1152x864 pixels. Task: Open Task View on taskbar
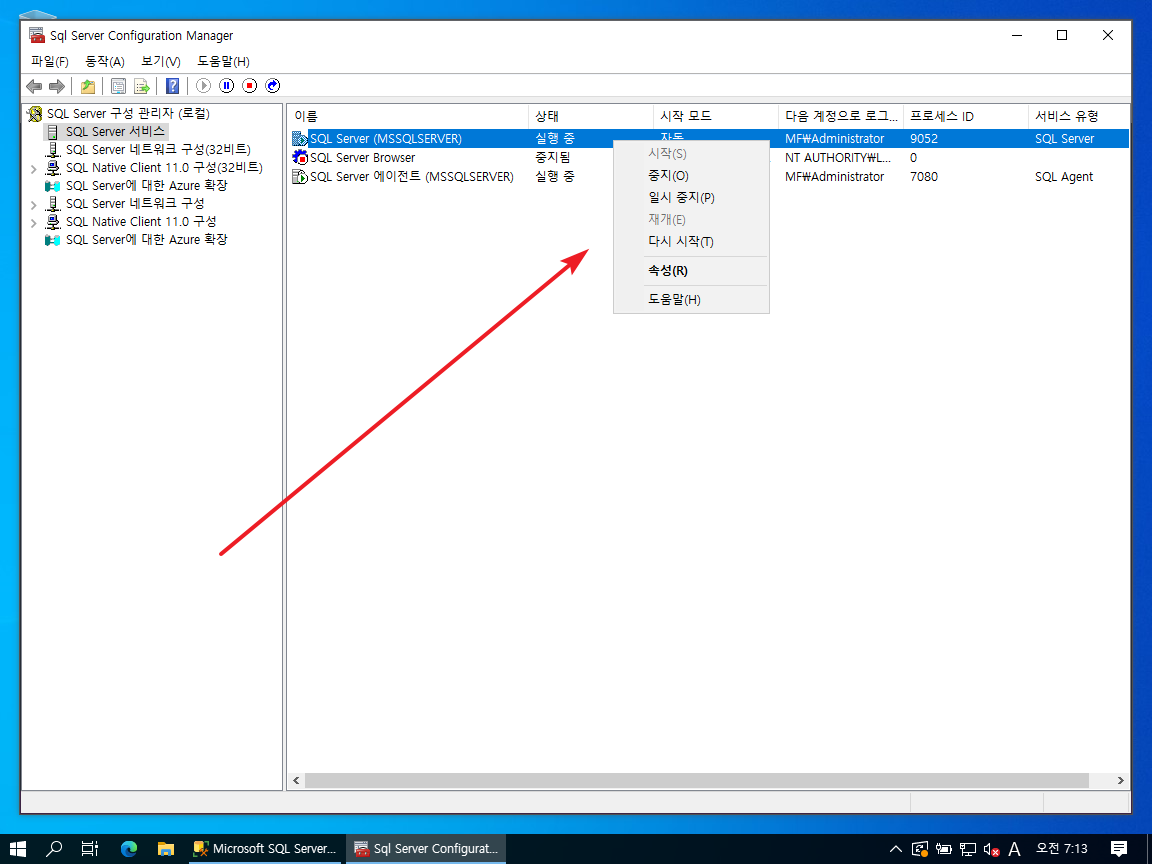pos(90,849)
